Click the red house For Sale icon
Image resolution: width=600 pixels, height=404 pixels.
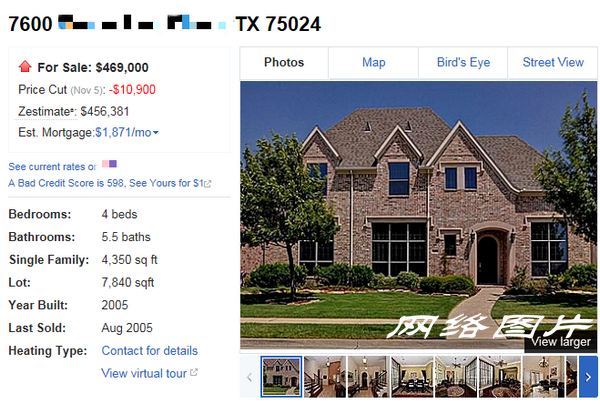(25, 67)
